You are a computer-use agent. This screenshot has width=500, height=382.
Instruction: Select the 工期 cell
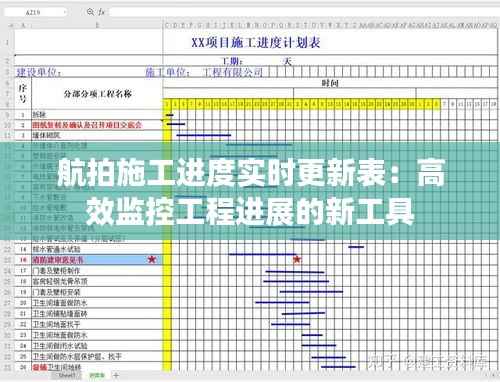click(232, 61)
